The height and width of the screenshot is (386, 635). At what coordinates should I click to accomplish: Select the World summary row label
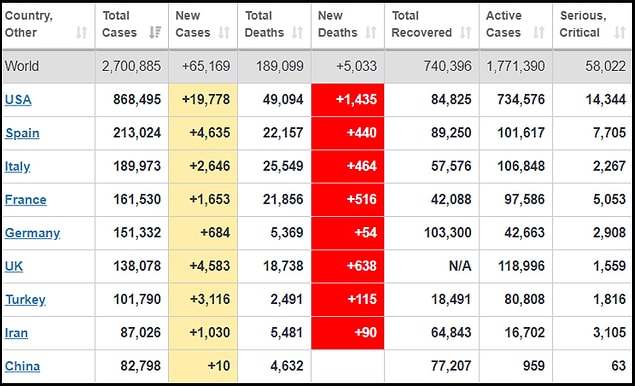point(22,66)
